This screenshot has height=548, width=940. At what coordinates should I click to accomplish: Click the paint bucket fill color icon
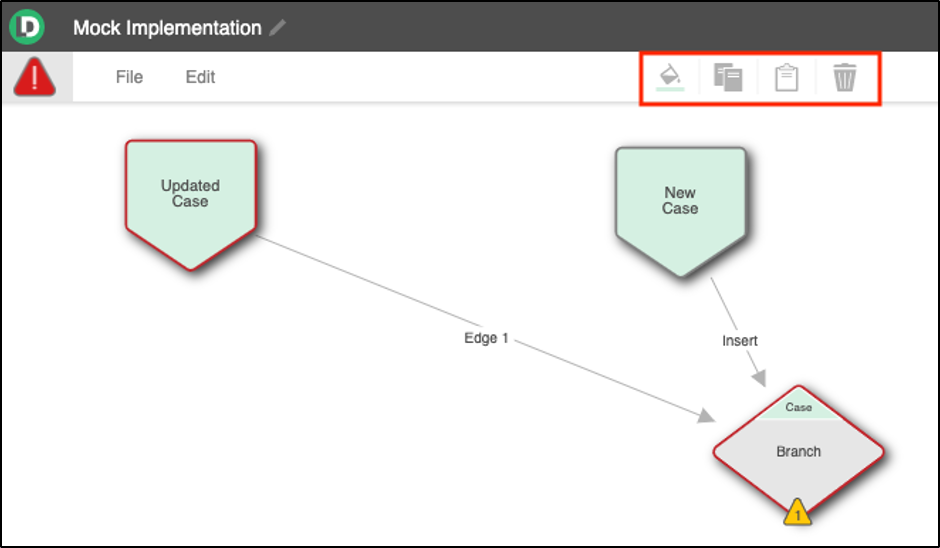click(670, 75)
